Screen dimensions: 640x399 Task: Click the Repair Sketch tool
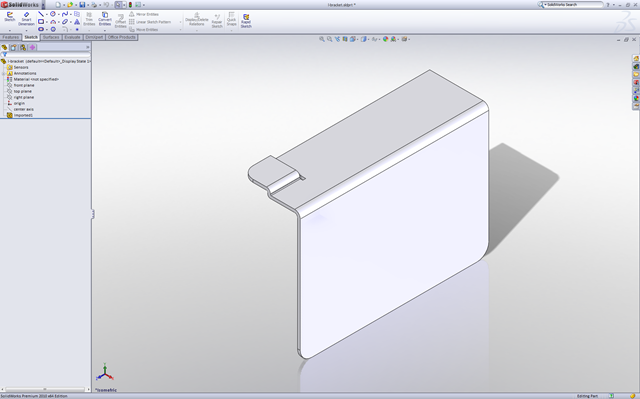coord(217,21)
